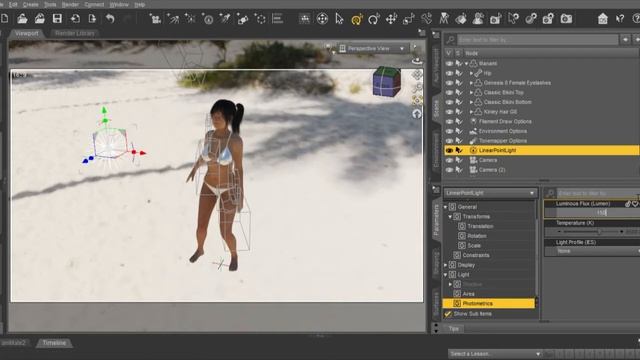The image size is (640, 360).
Task: Click the Luminous Flux link icon
Action: pos(628,204)
